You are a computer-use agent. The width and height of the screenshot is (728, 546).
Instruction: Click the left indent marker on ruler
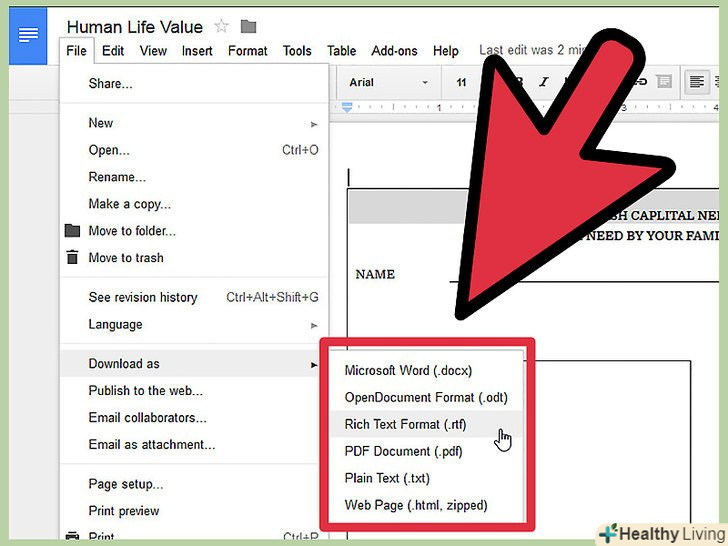(347, 107)
